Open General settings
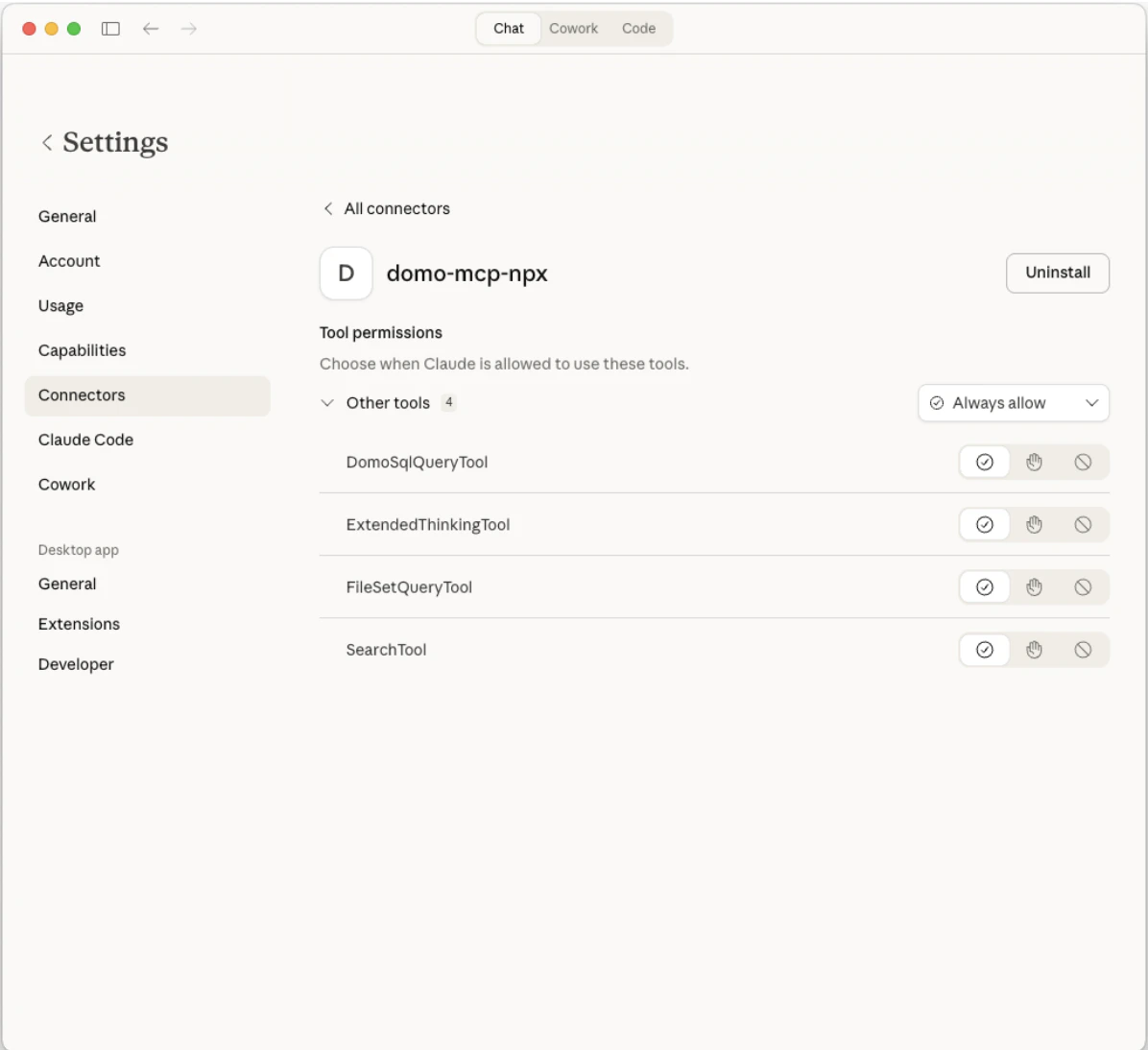The image size is (1148, 1050). point(147,217)
